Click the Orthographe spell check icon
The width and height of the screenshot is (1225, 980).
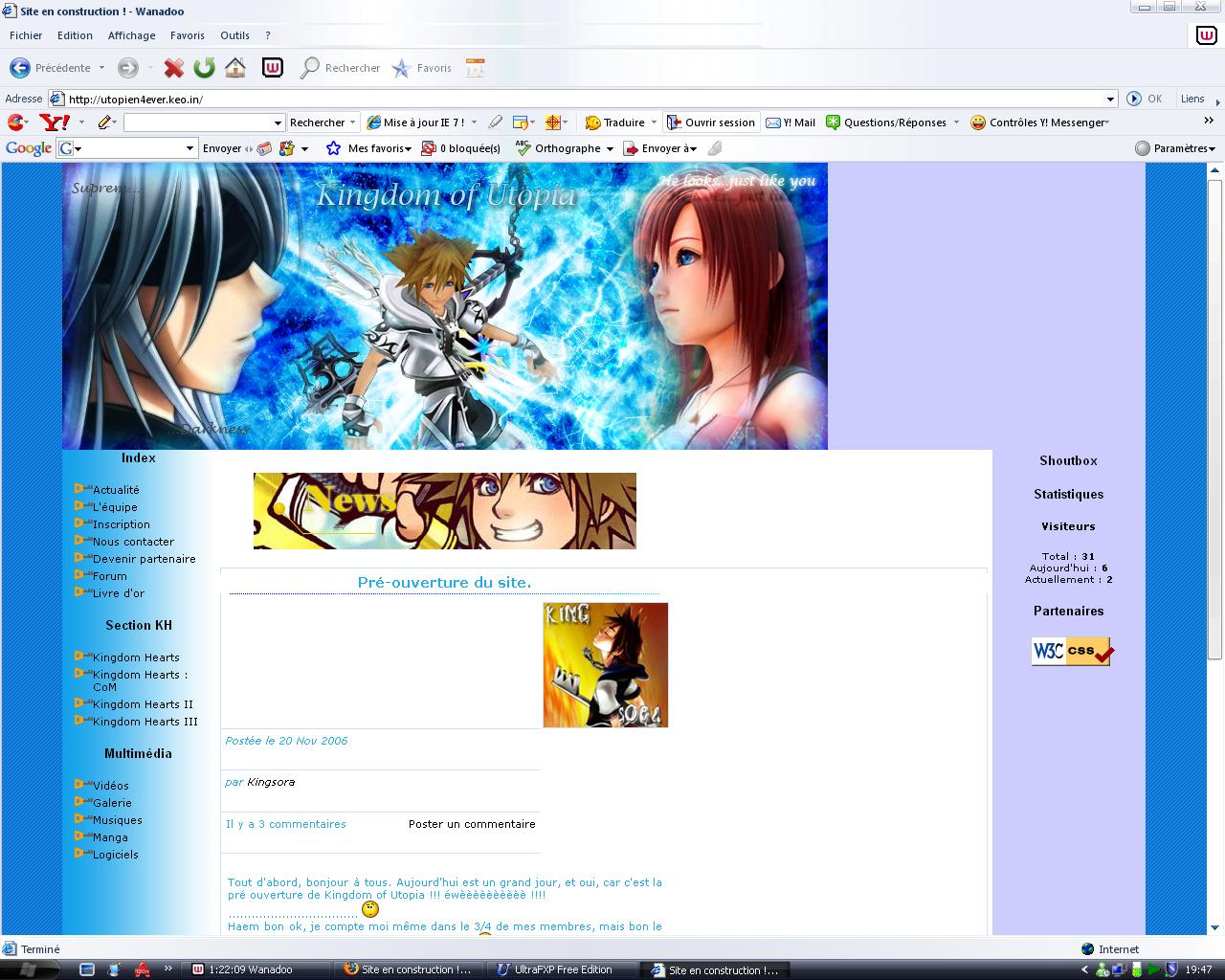tap(523, 148)
